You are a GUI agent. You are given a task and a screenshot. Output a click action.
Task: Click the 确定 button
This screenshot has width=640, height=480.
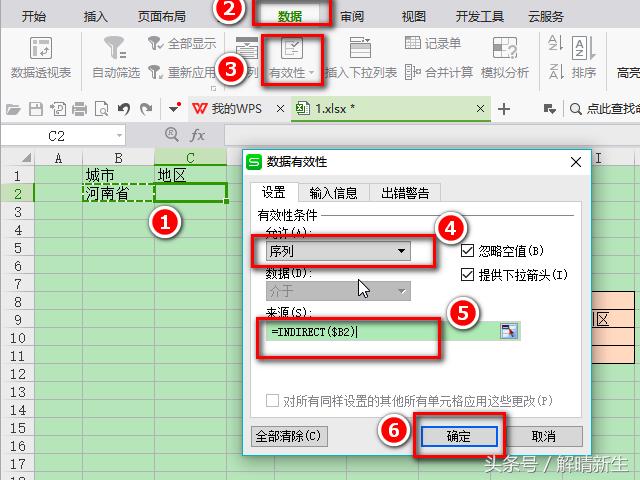tap(459, 436)
